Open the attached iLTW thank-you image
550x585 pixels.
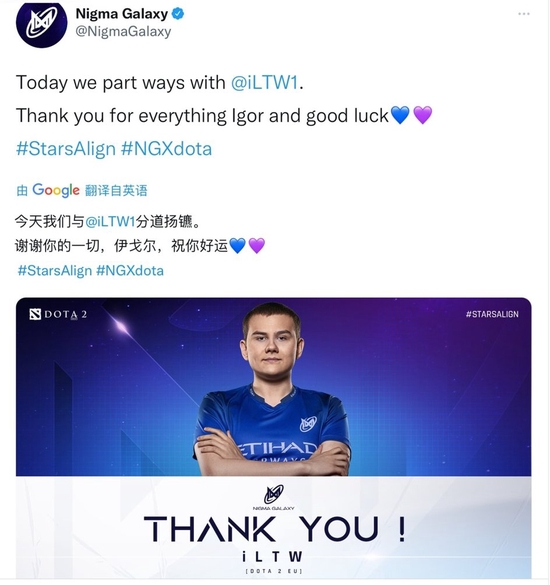tap(274, 438)
